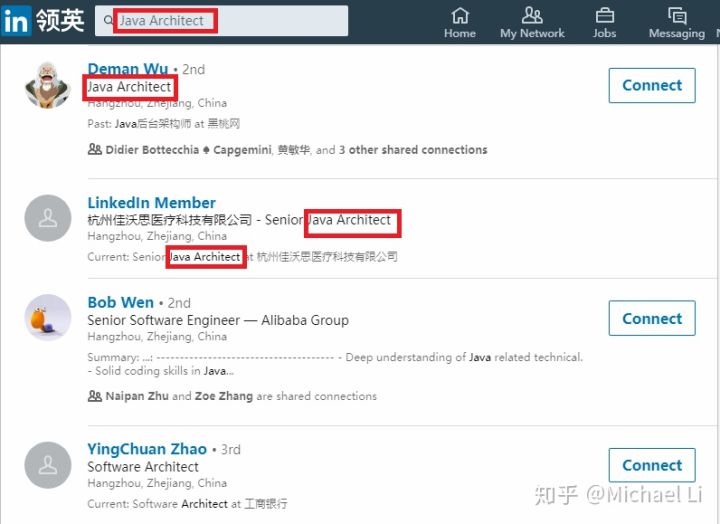Open the My Network icon
The image size is (720, 524).
[532, 16]
